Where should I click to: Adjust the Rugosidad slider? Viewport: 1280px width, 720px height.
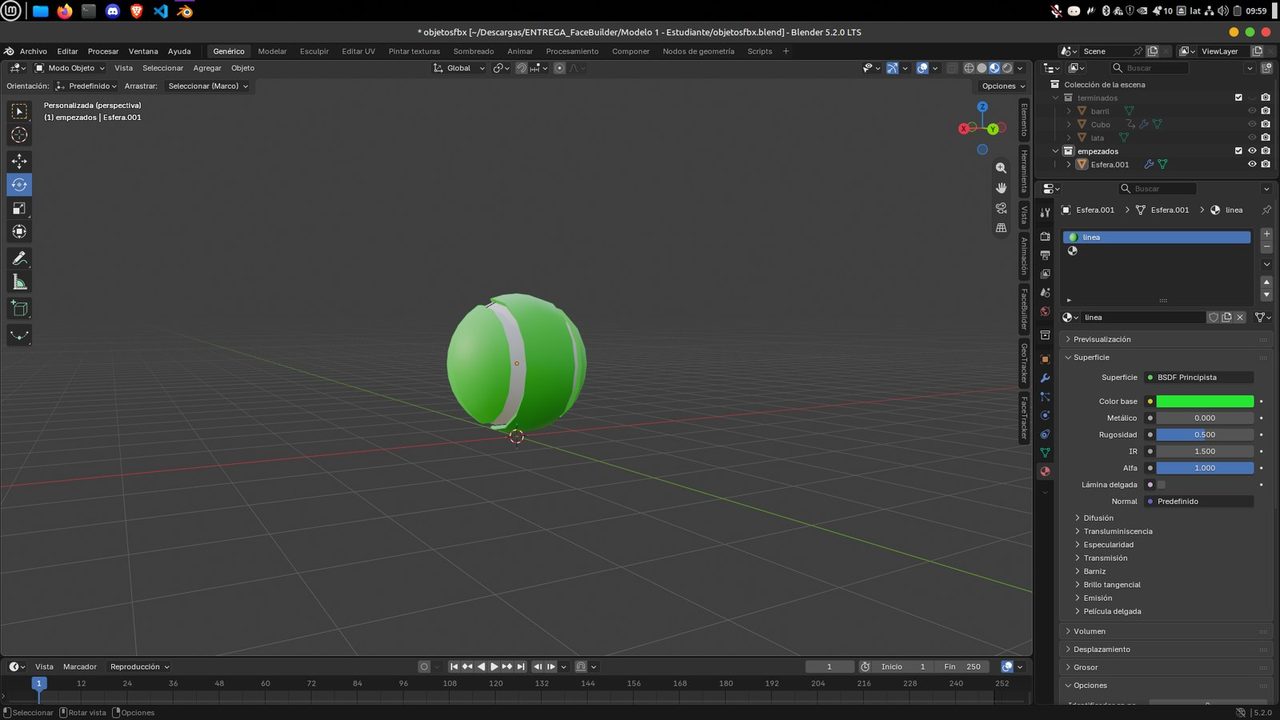click(x=1205, y=435)
